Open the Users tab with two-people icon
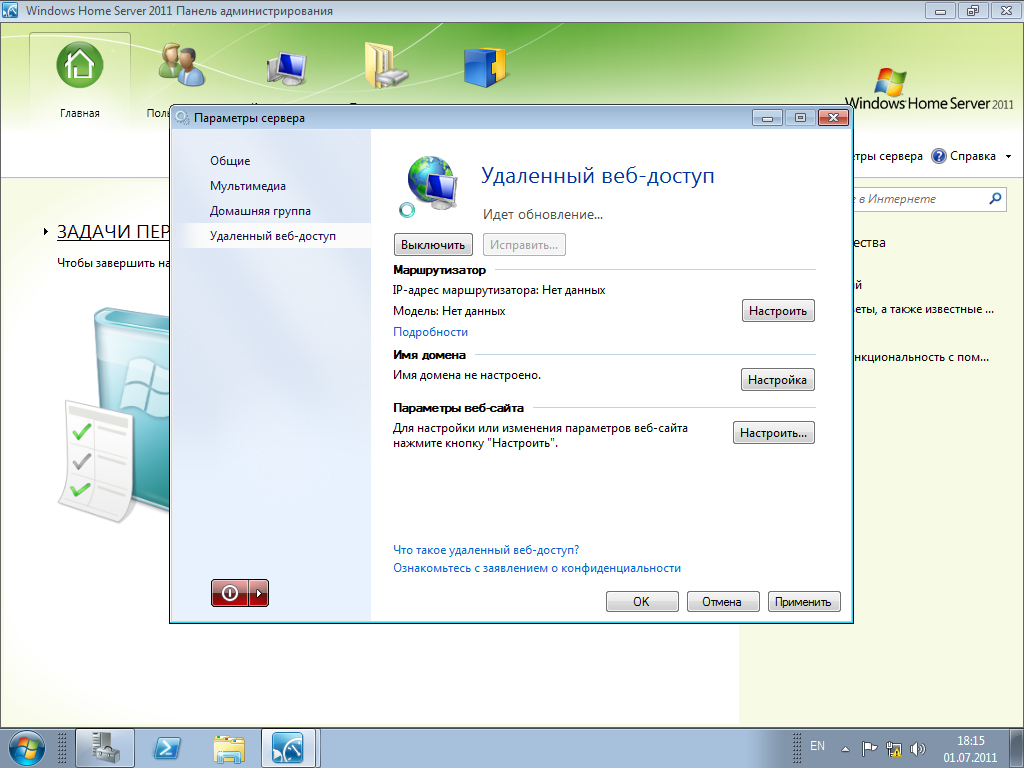The height and width of the screenshot is (768, 1024). coord(182,65)
